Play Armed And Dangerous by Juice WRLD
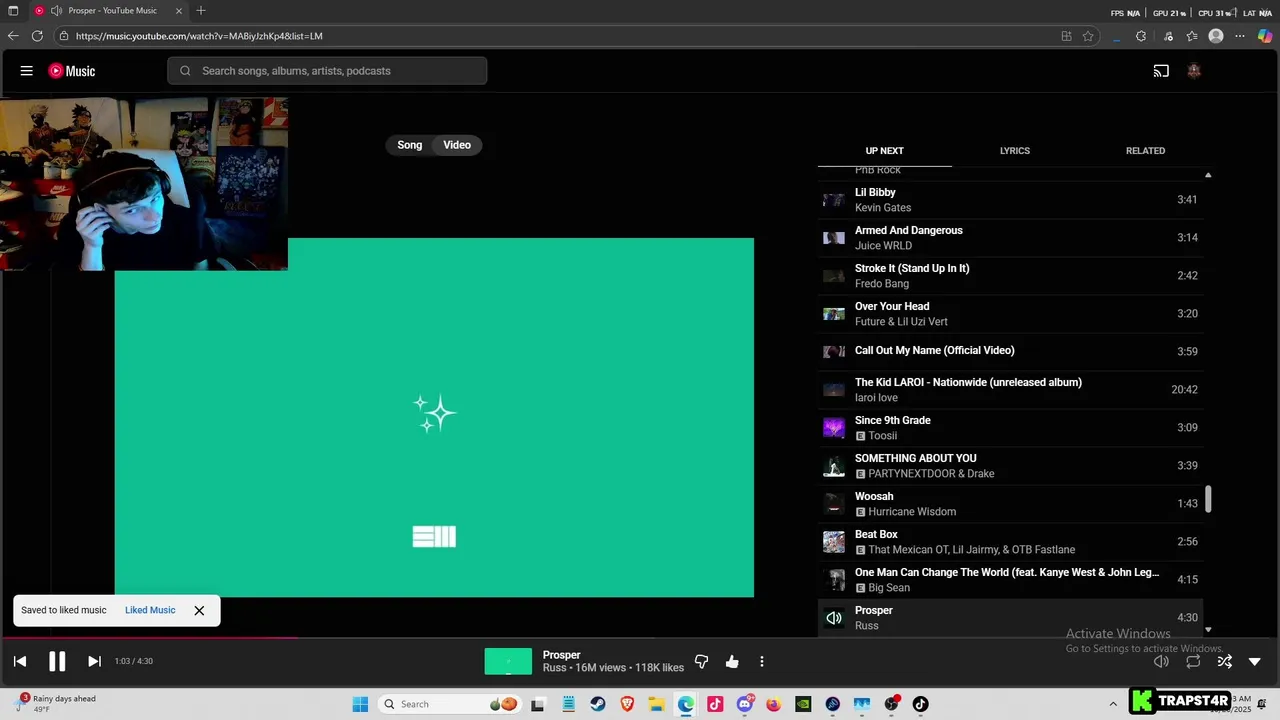This screenshot has width=1280, height=720. pos(1010,238)
